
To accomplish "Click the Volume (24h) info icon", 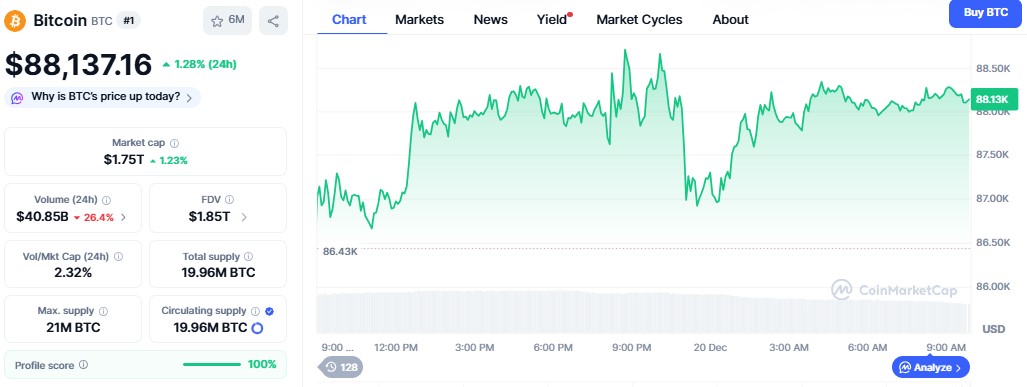I will coord(107,200).
